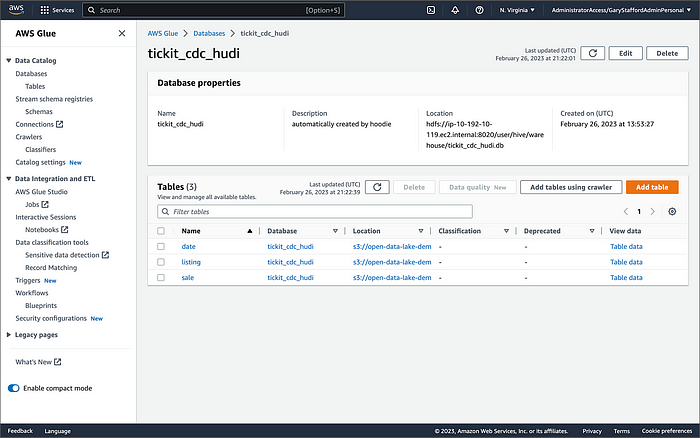Open Cookie preferences in footer
Screen dimensions: 700x438
667,431
